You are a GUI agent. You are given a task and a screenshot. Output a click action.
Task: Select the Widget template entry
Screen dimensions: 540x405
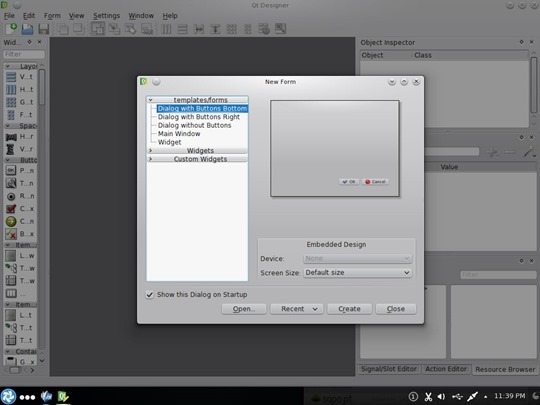[169, 142]
